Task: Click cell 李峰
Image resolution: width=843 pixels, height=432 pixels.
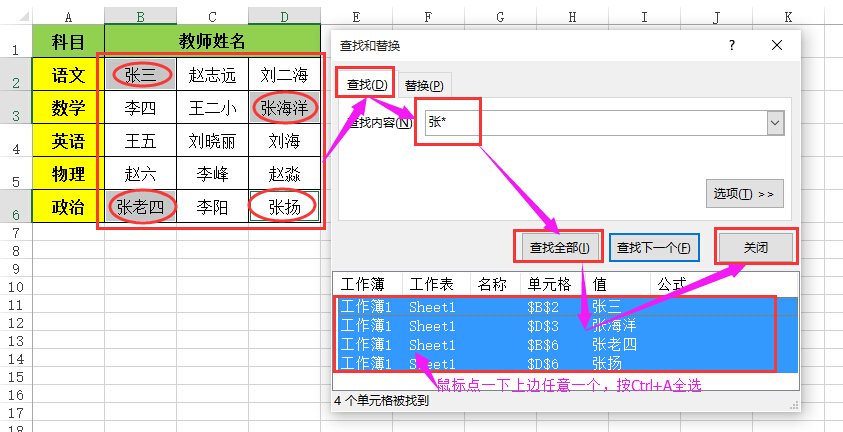Action: tap(212, 174)
